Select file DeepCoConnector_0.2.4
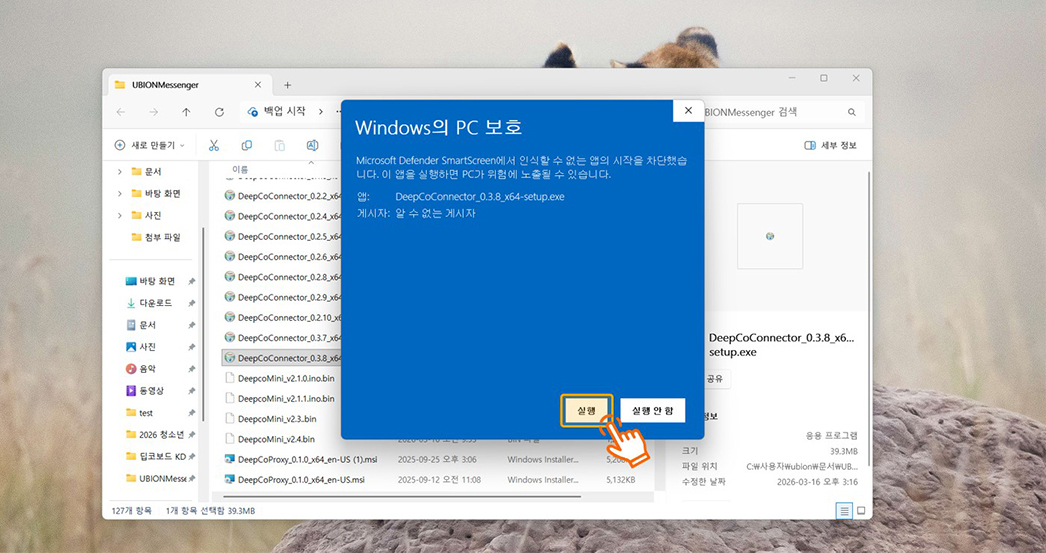This screenshot has width=1046, height=553. [282, 217]
